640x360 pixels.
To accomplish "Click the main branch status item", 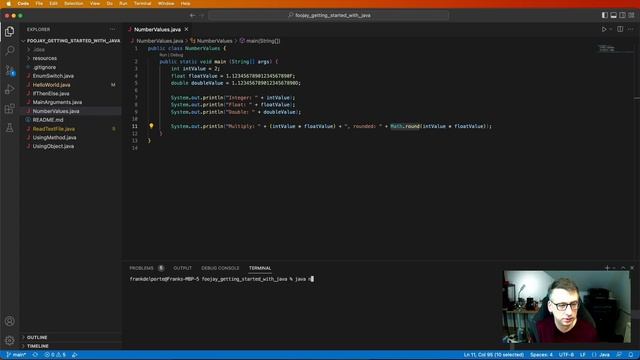I will click(x=16, y=355).
